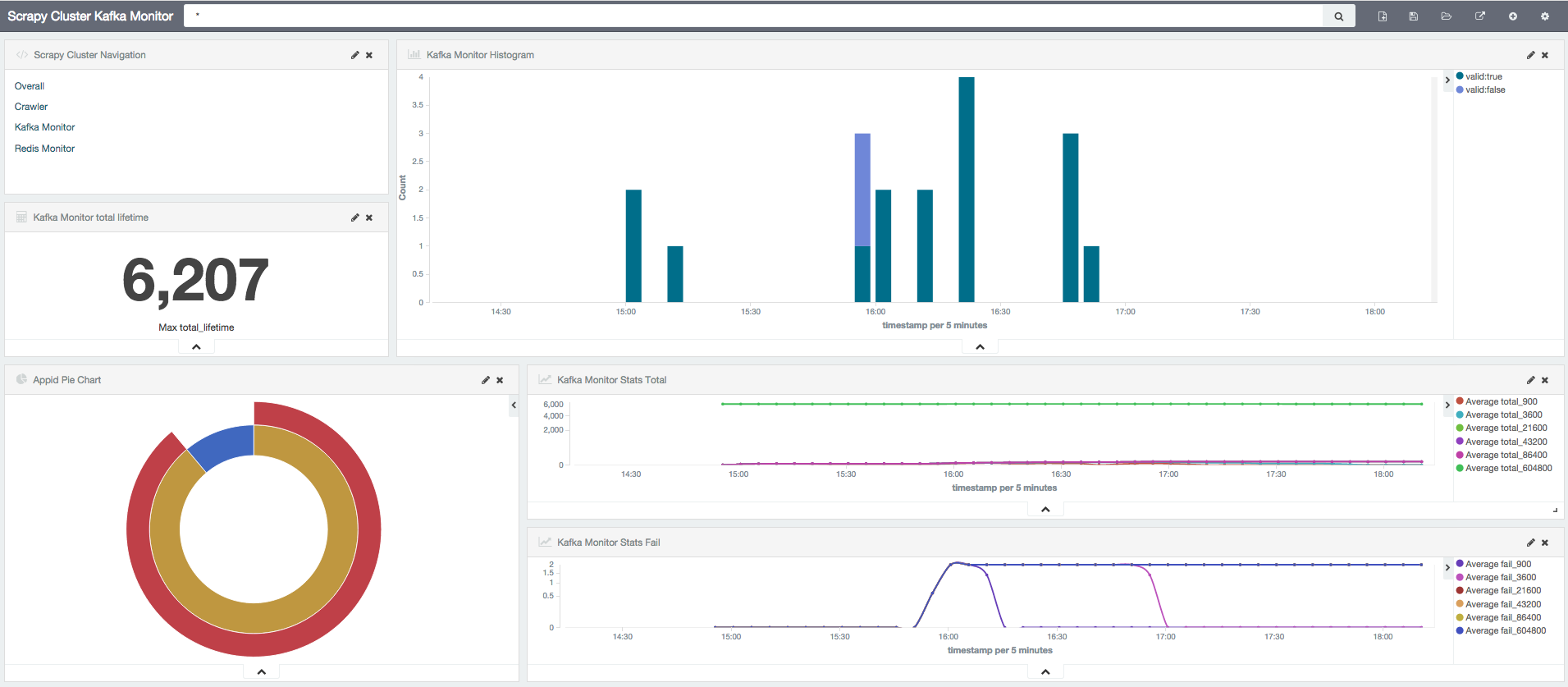
Task: Save the dashboard with the floppy disk icon
Action: coord(1414,16)
